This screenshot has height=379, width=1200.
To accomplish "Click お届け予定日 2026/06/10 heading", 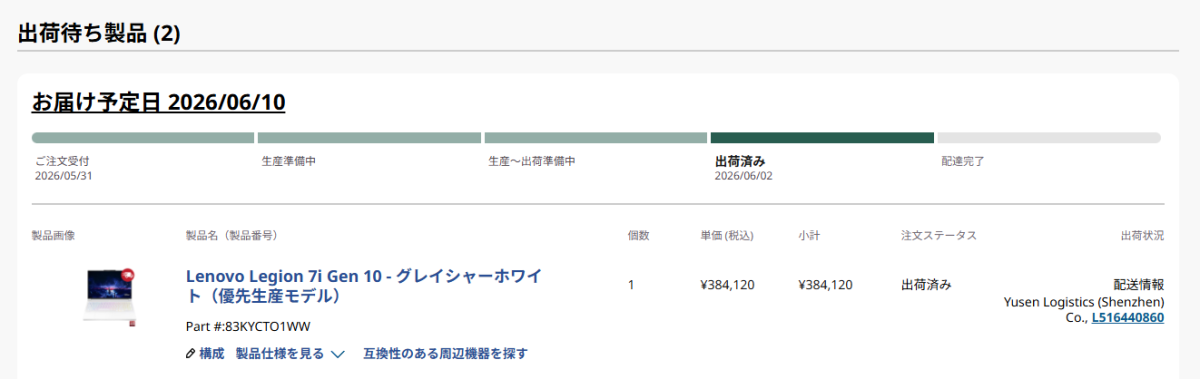I will (x=159, y=102).
